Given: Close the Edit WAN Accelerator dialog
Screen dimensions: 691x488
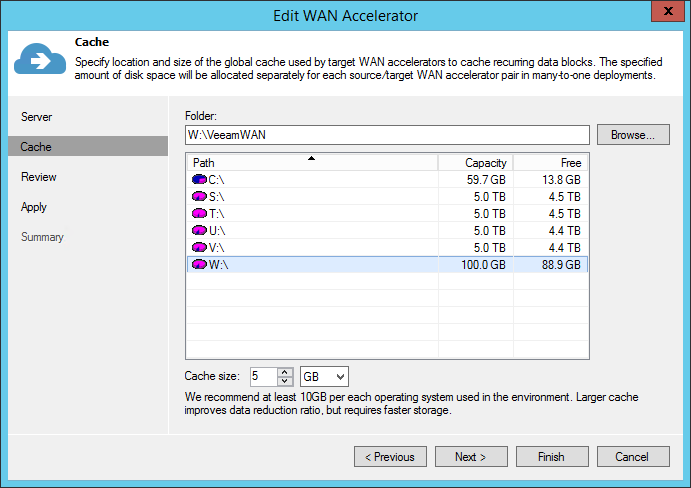Looking at the screenshot, I should point(665,13).
